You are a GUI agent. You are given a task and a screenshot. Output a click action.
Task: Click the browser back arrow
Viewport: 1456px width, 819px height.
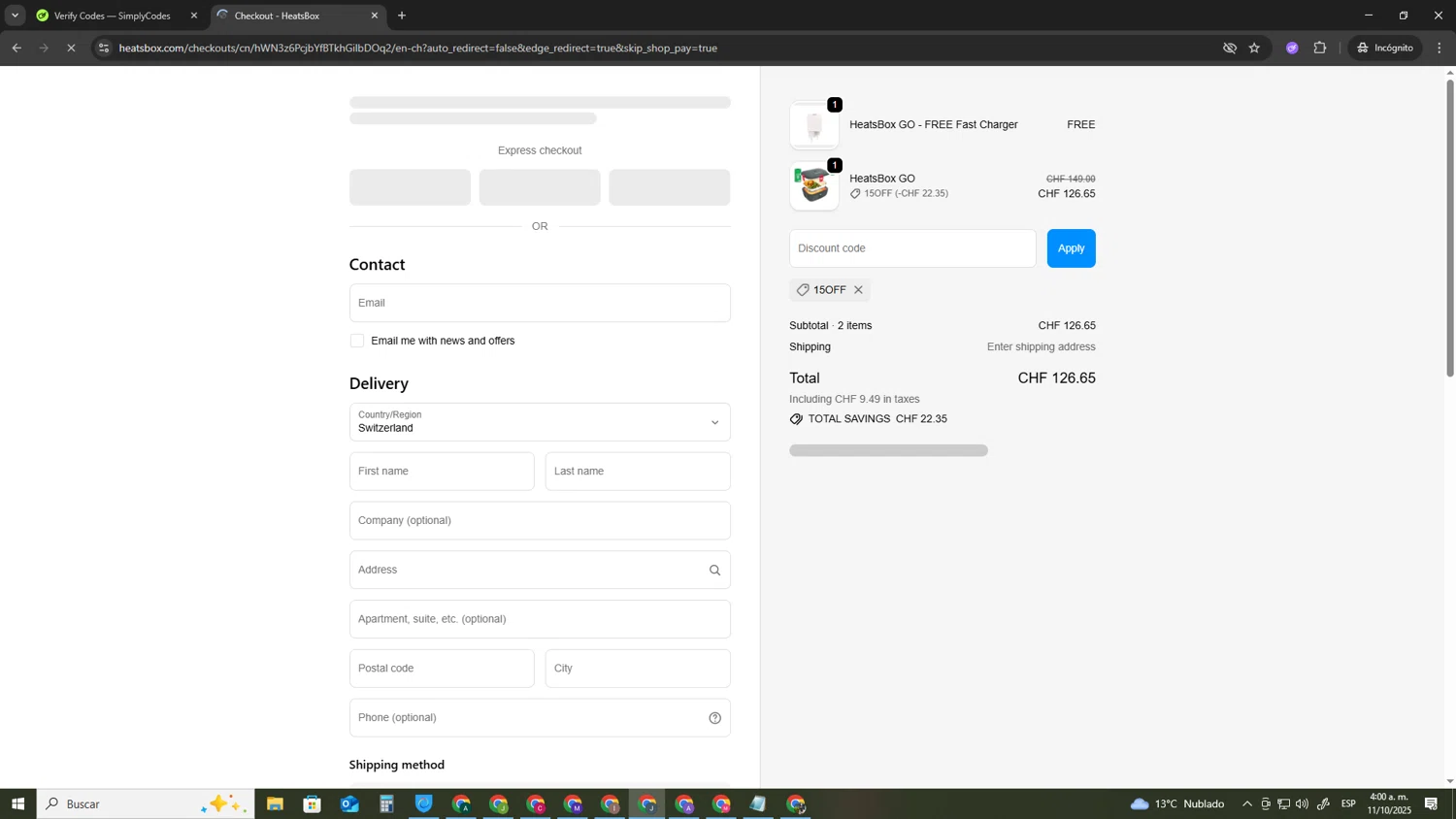17,48
